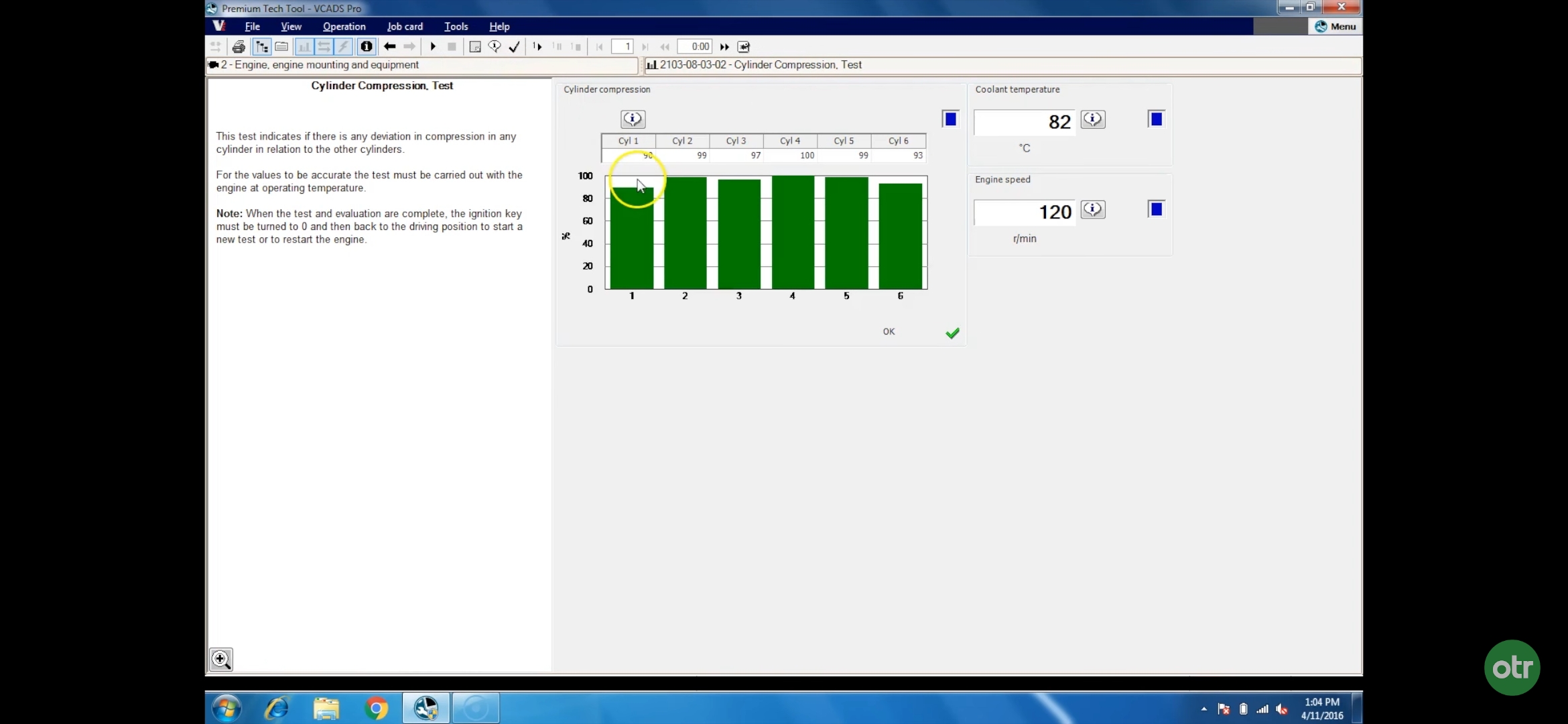Open the Windows Start button
The height and width of the screenshot is (724, 1568).
226,709
